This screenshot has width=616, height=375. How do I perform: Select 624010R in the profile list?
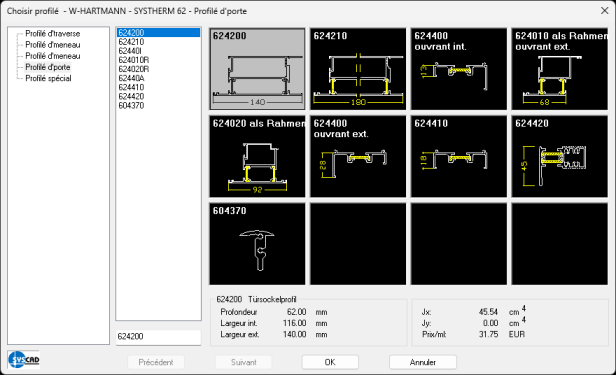[158, 60]
